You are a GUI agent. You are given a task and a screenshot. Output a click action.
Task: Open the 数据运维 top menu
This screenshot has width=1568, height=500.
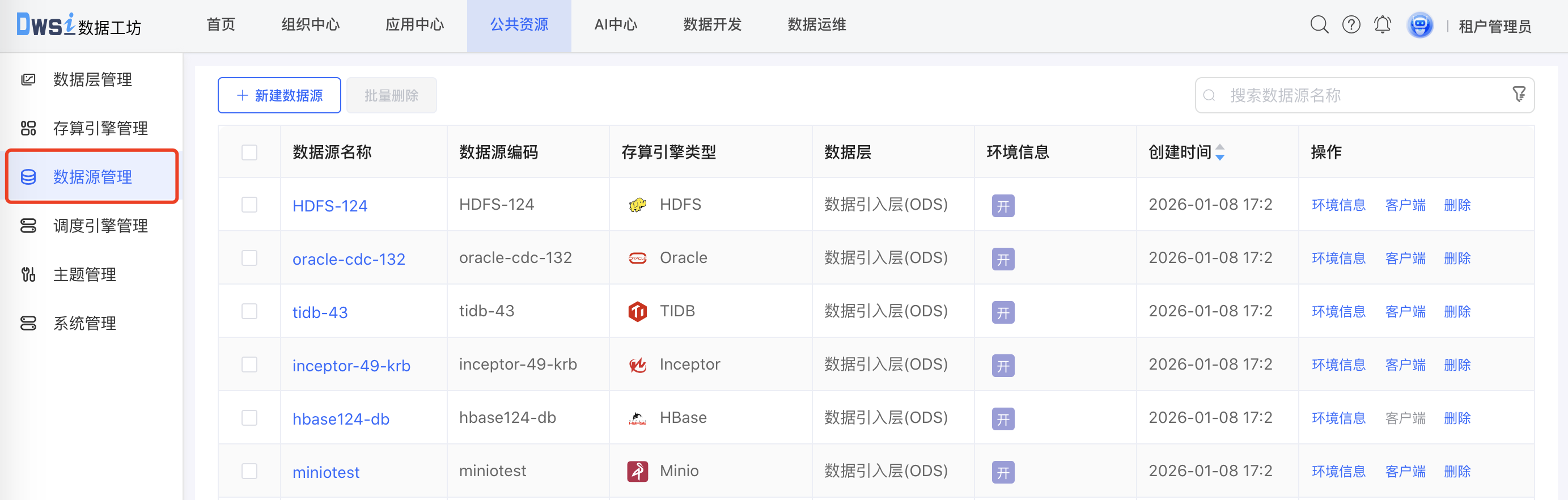(817, 25)
